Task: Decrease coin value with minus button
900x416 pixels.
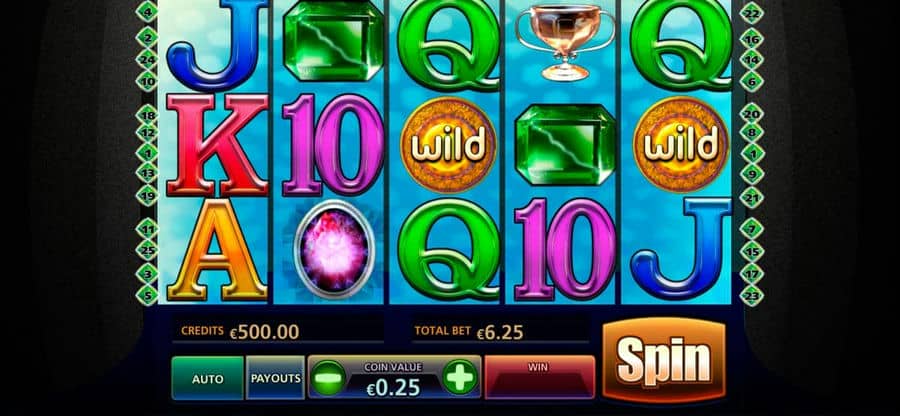Action: [x=329, y=378]
